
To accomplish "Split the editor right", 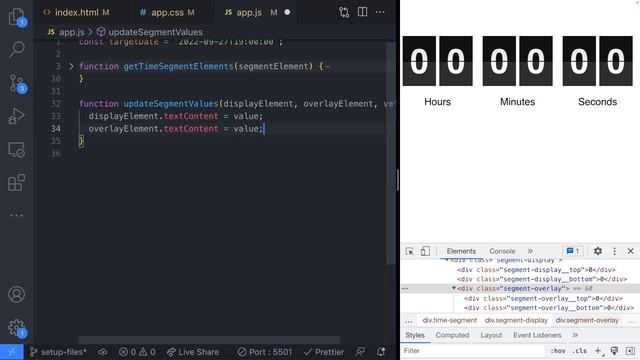I will point(362,12).
